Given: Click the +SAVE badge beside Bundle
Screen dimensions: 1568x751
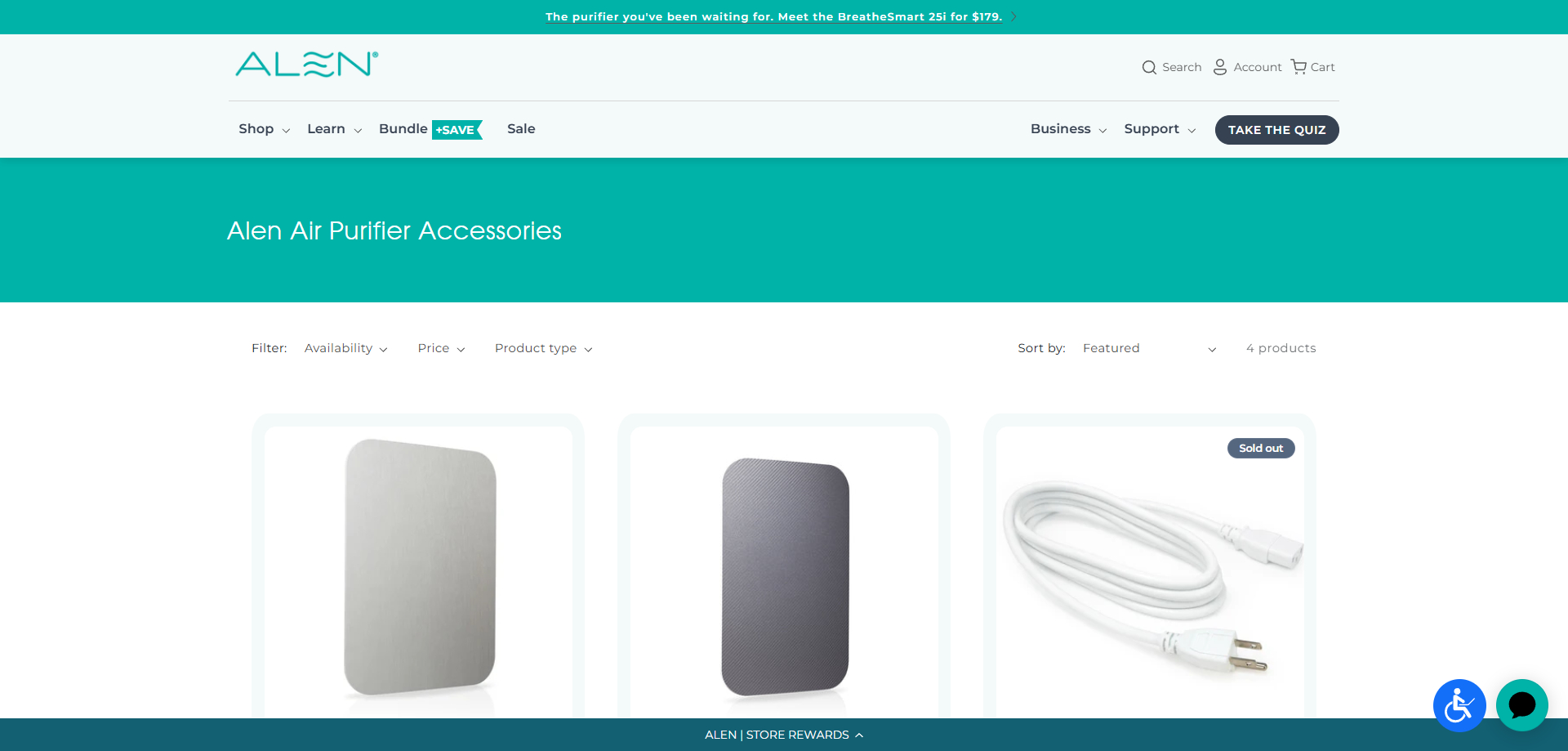Looking at the screenshot, I should pos(457,130).
